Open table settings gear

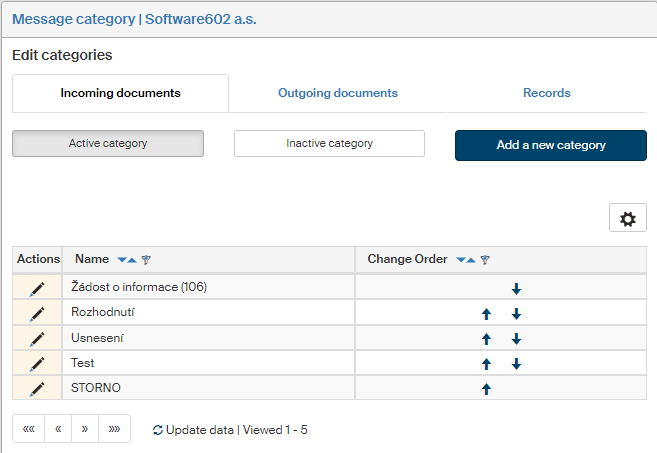point(628,218)
